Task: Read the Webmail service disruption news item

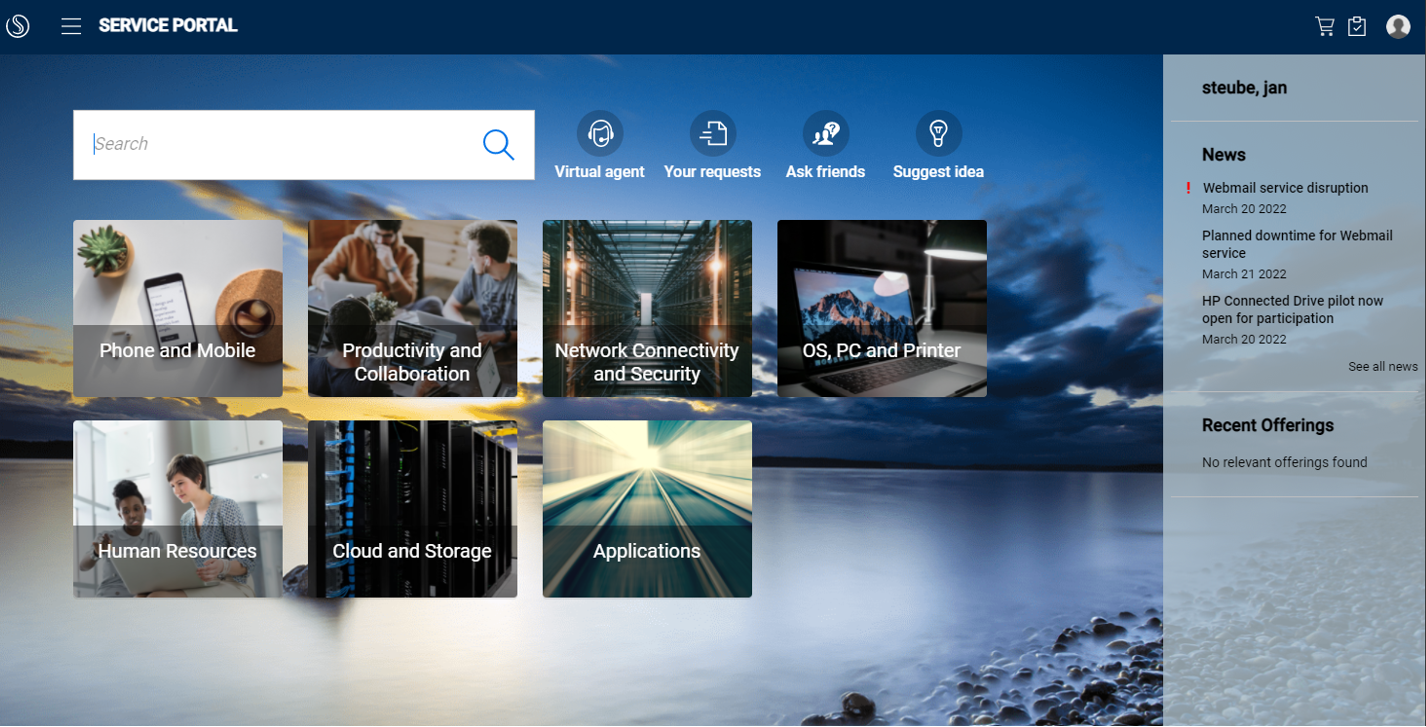Action: tap(1285, 188)
